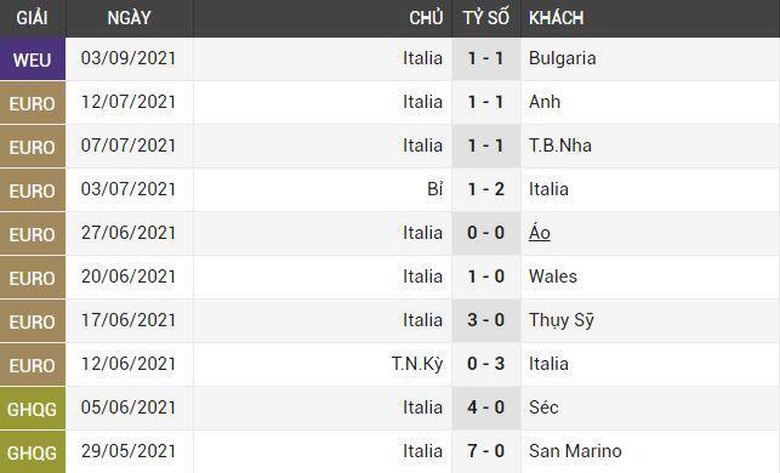
Task: Click the KHÁCH column header
Action: [x=556, y=18]
